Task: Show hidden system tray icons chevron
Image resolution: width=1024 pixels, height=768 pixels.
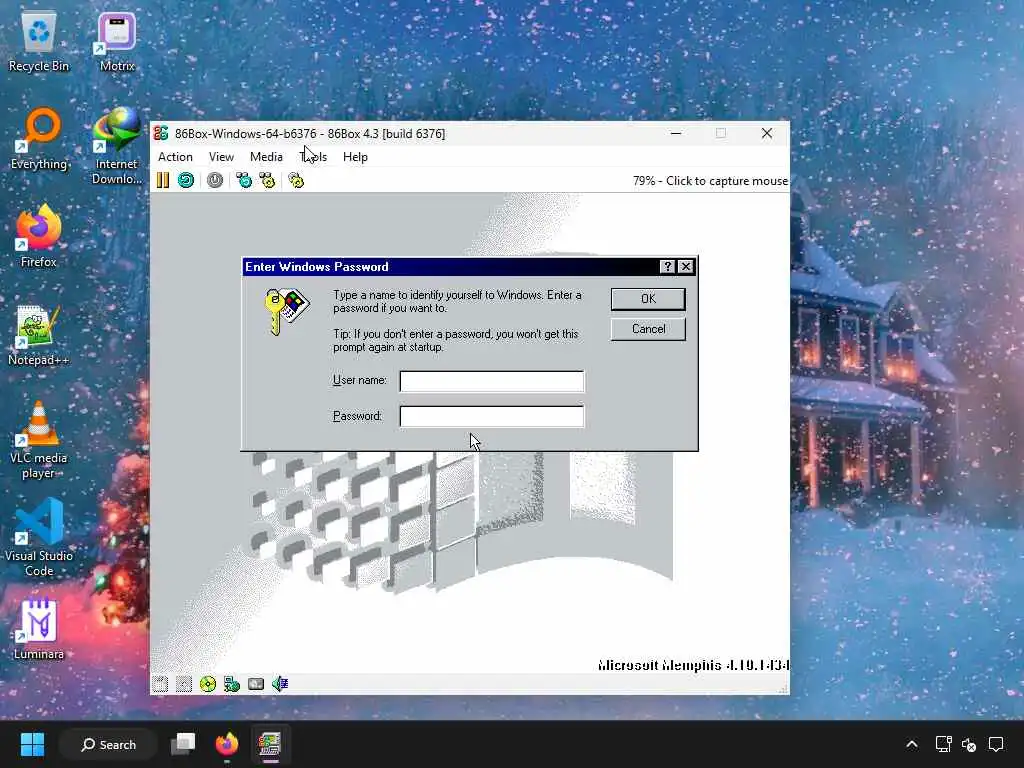Action: click(x=912, y=744)
